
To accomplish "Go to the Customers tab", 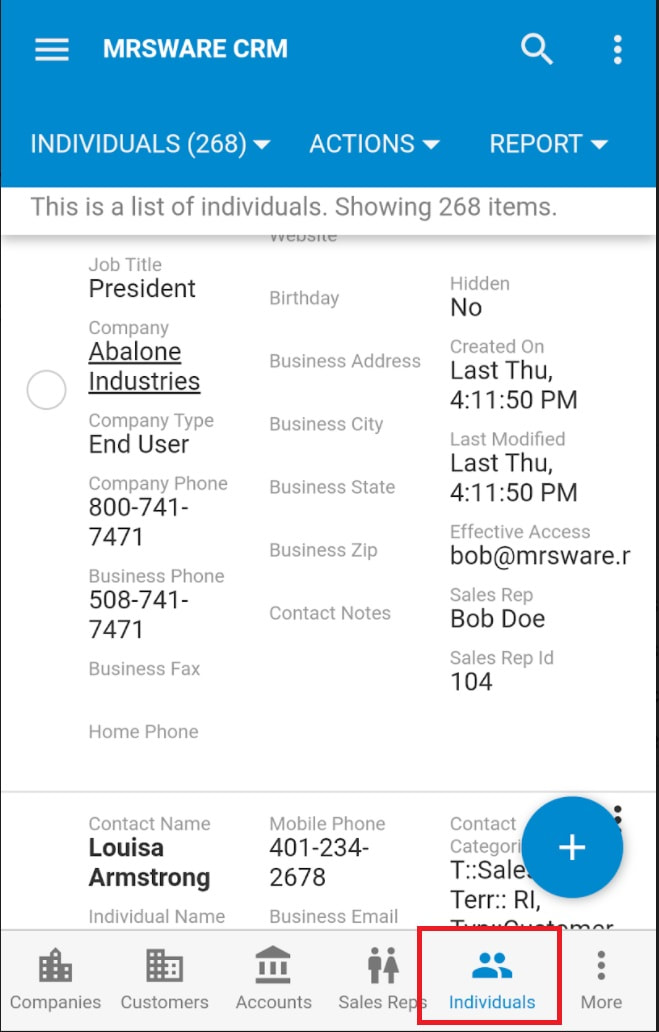I will pos(165,979).
